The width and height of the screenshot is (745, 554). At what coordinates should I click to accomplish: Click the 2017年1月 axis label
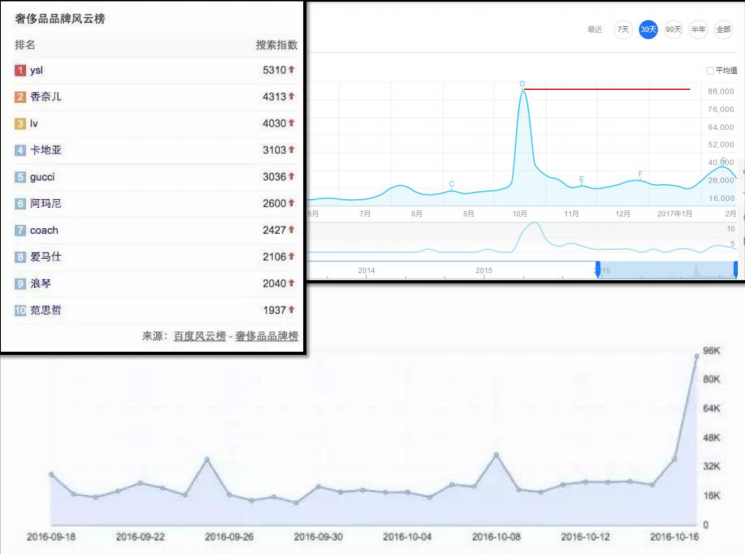[x=674, y=214]
